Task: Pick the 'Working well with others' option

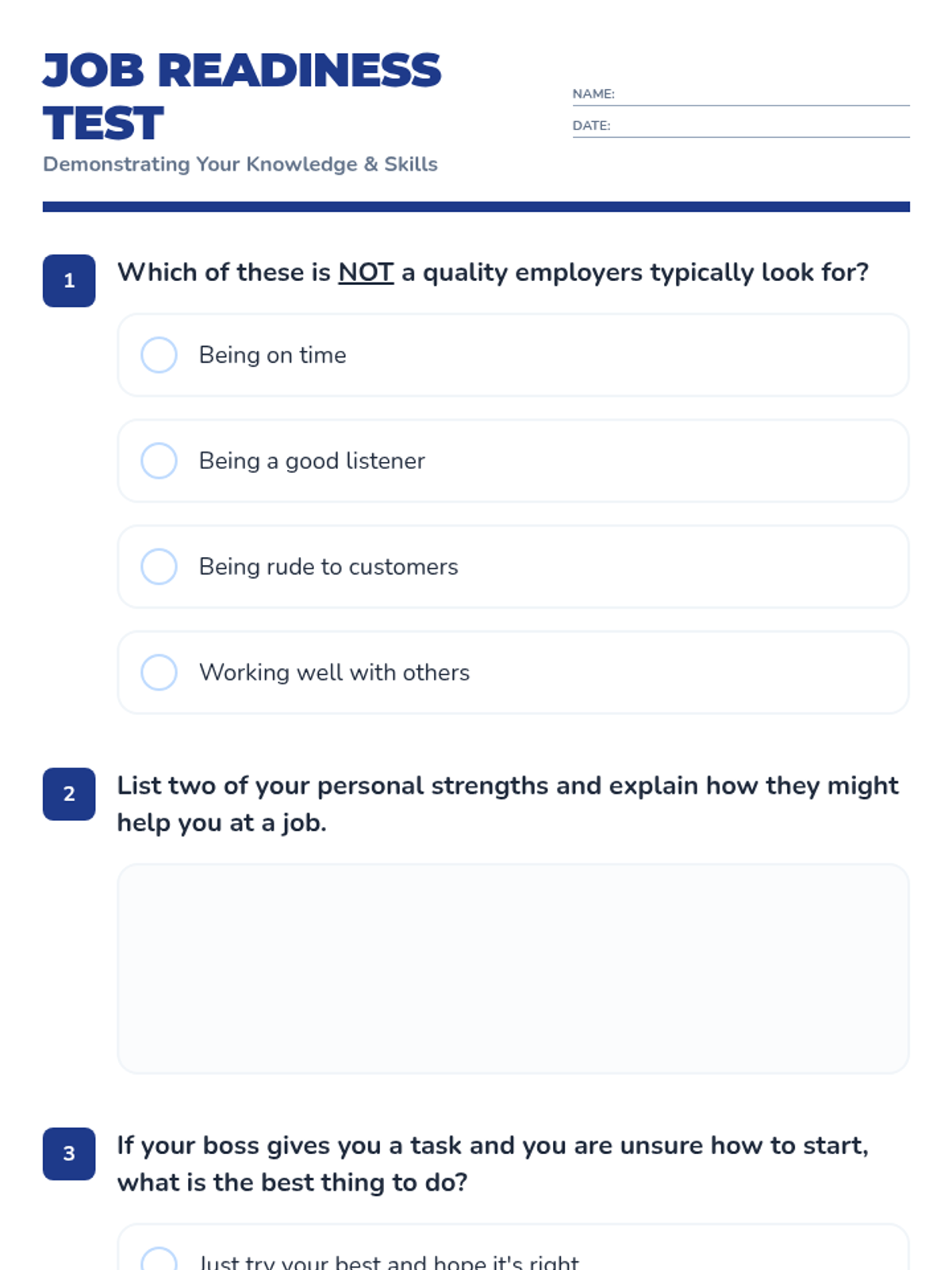Action: click(159, 672)
